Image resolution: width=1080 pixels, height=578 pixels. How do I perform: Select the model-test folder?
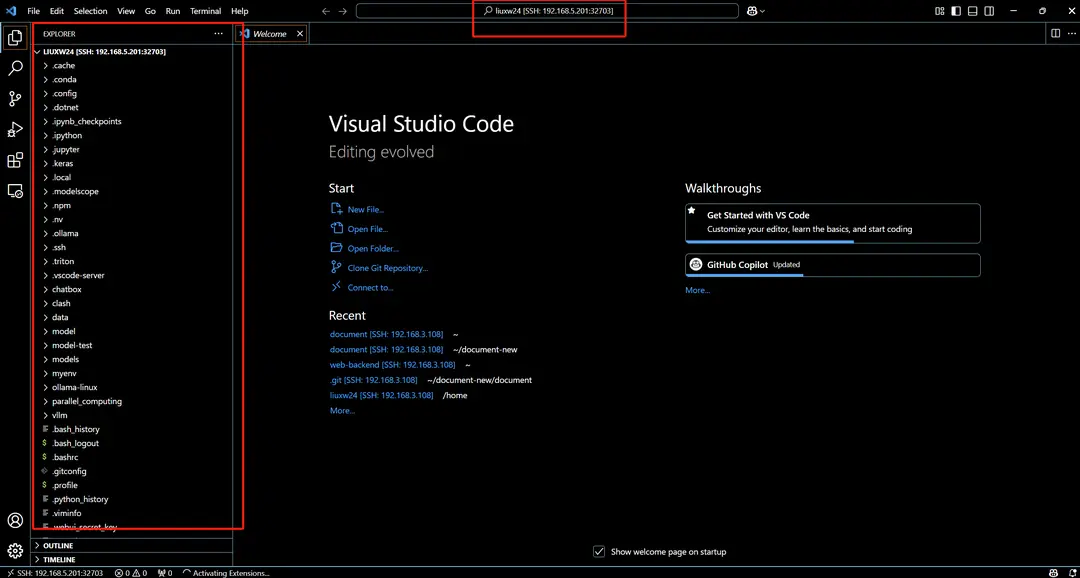[x=133, y=345]
